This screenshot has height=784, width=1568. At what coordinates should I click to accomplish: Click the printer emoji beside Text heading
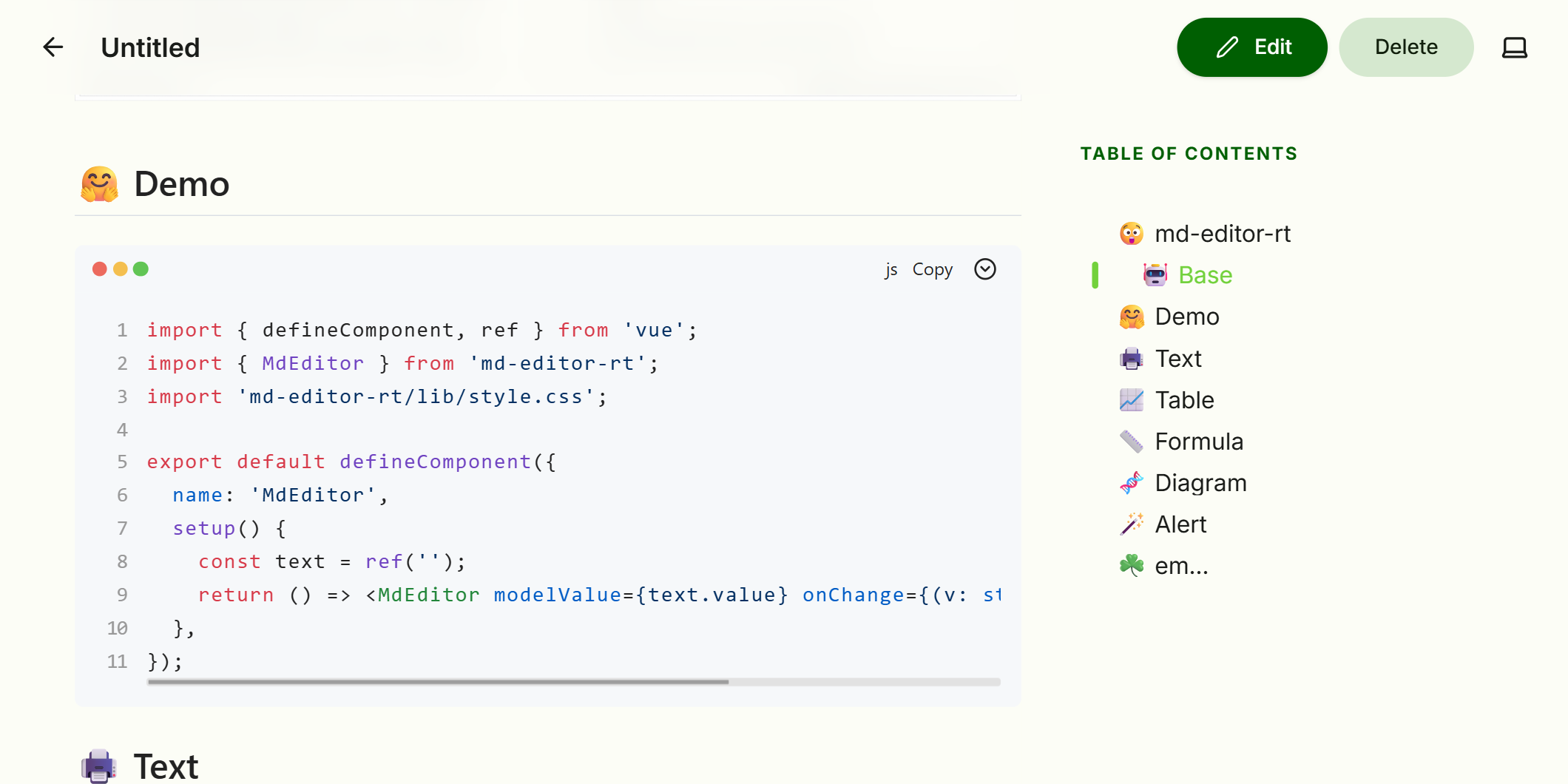tap(99, 766)
